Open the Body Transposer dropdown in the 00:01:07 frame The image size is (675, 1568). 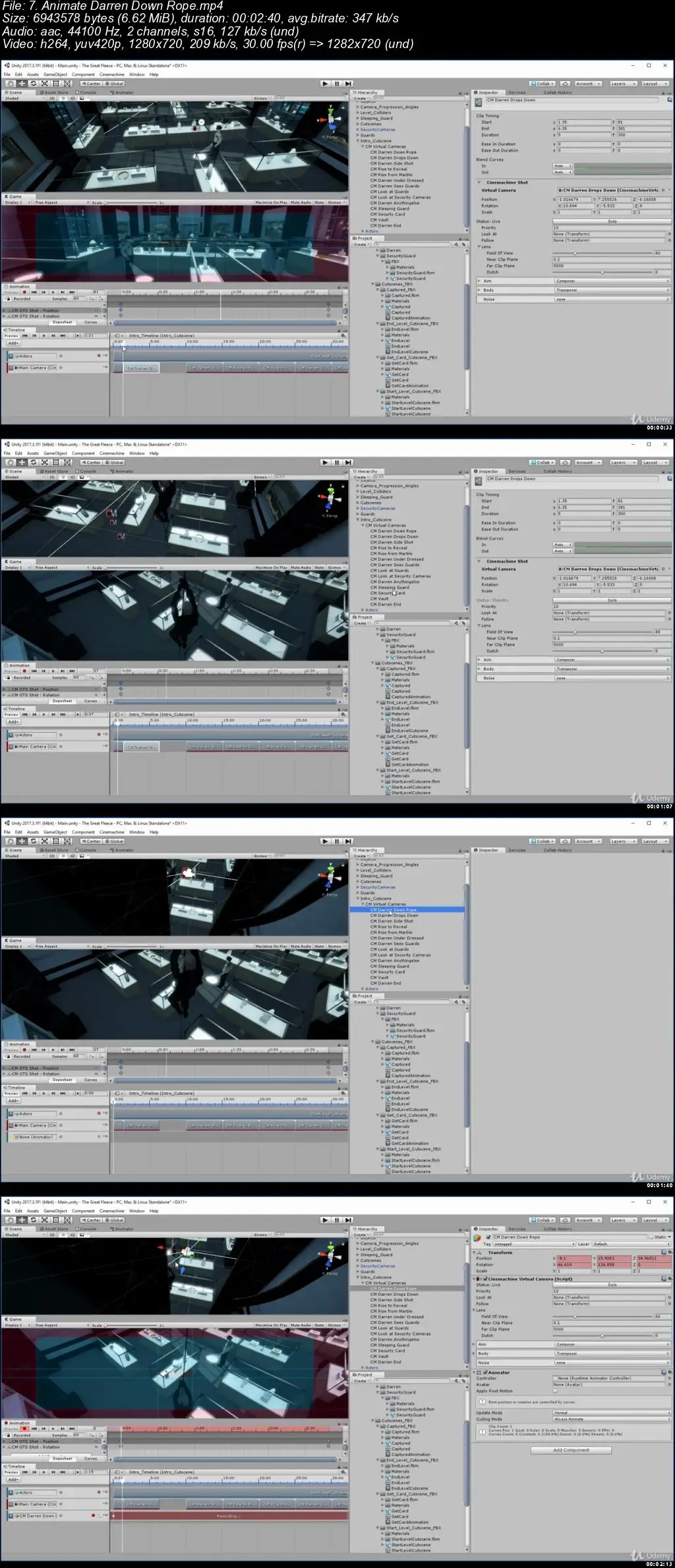pyautogui.click(x=611, y=669)
